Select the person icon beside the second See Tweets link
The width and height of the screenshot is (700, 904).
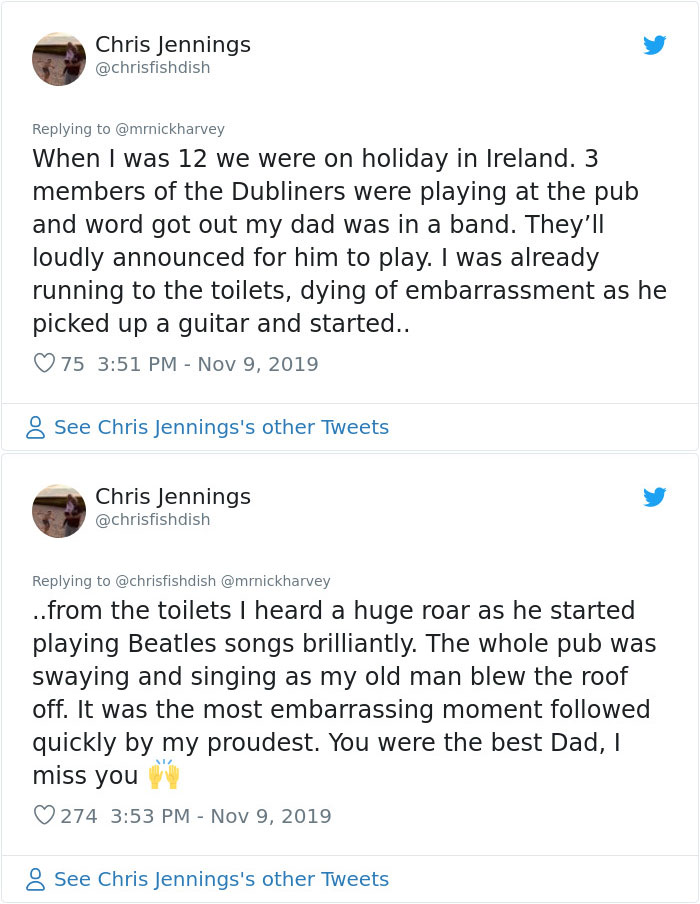(x=36, y=879)
